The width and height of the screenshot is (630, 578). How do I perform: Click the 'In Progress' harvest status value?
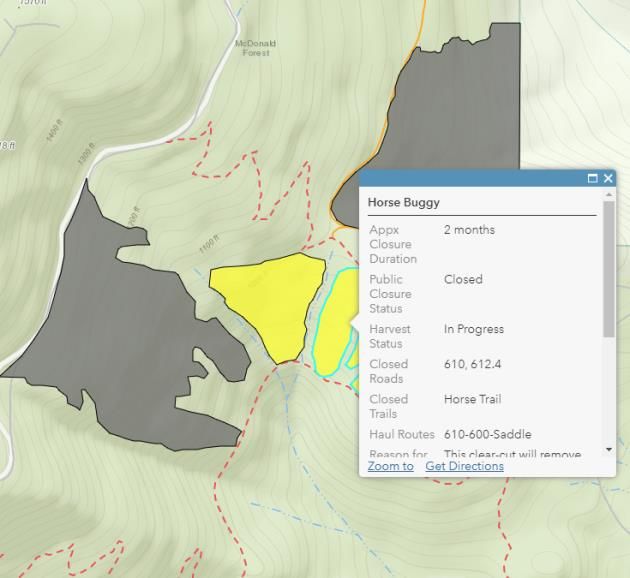point(474,329)
